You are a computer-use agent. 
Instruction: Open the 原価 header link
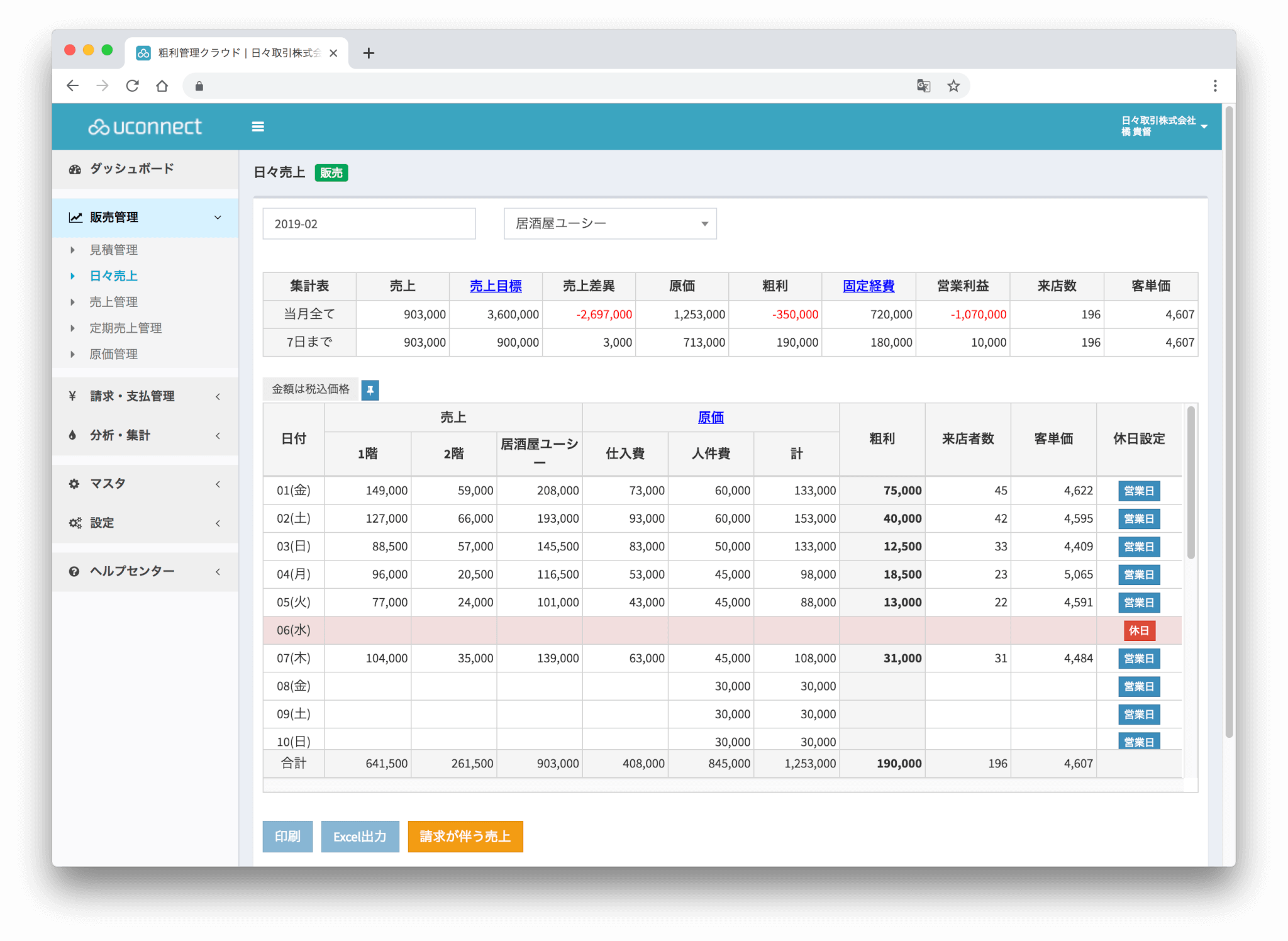tap(711, 418)
